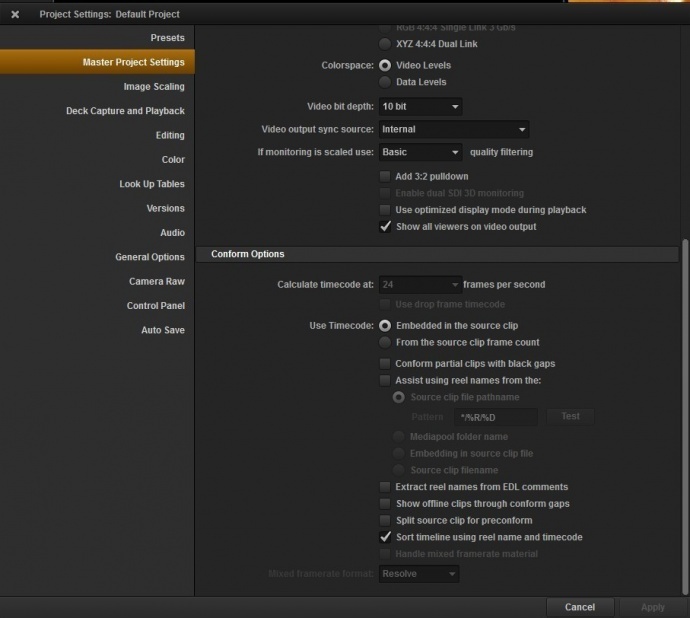This screenshot has height=618, width=690.
Task: Enable Use optimized display mode during playback
Action: (x=385, y=210)
